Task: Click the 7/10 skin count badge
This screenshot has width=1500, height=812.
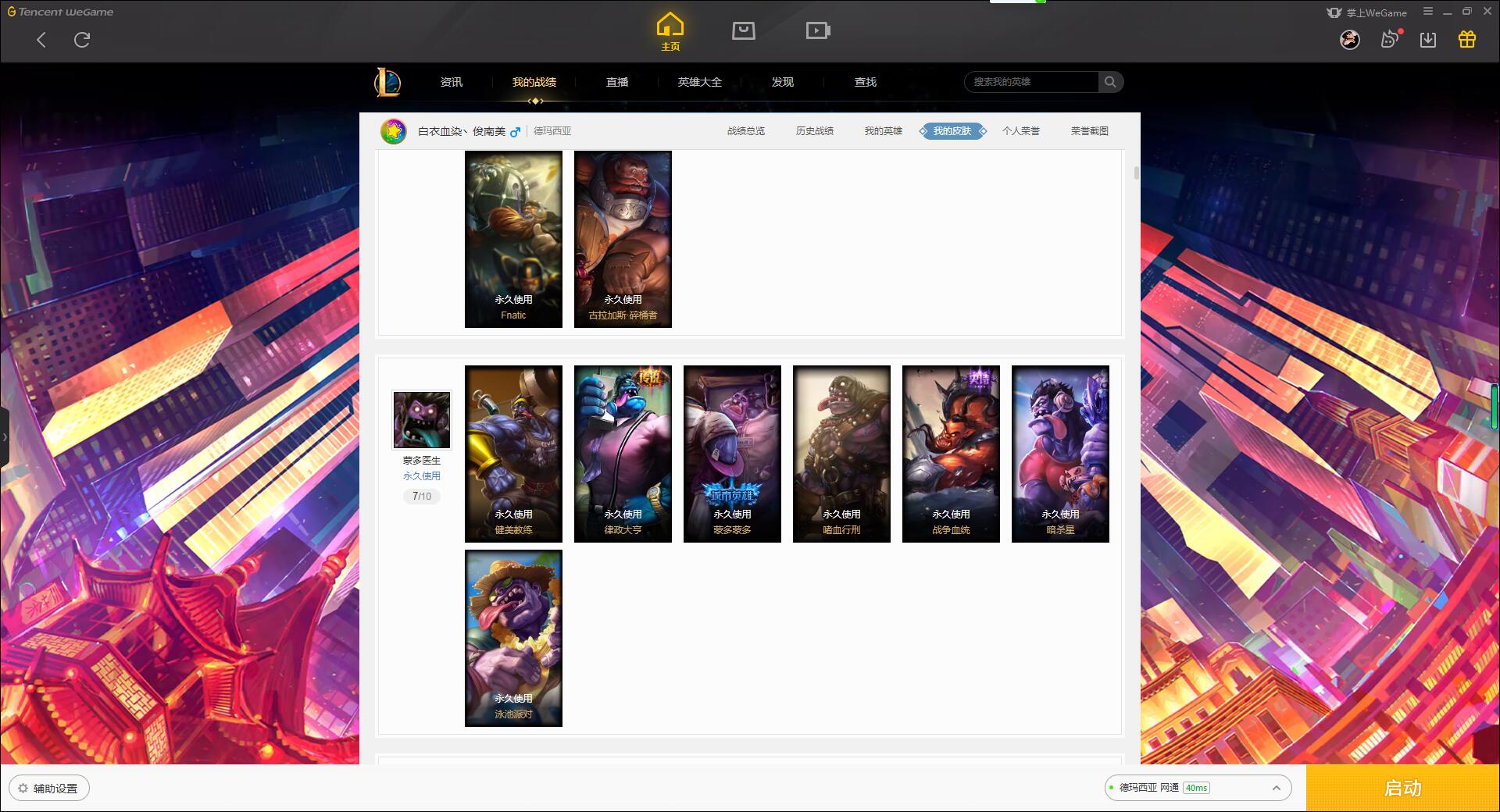Action: pyautogui.click(x=422, y=496)
